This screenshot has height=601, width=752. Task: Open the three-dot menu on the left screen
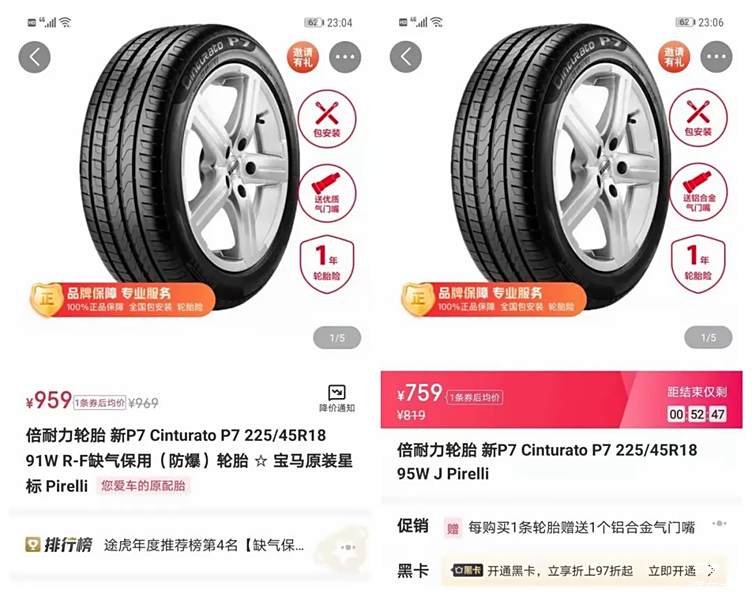click(x=345, y=57)
